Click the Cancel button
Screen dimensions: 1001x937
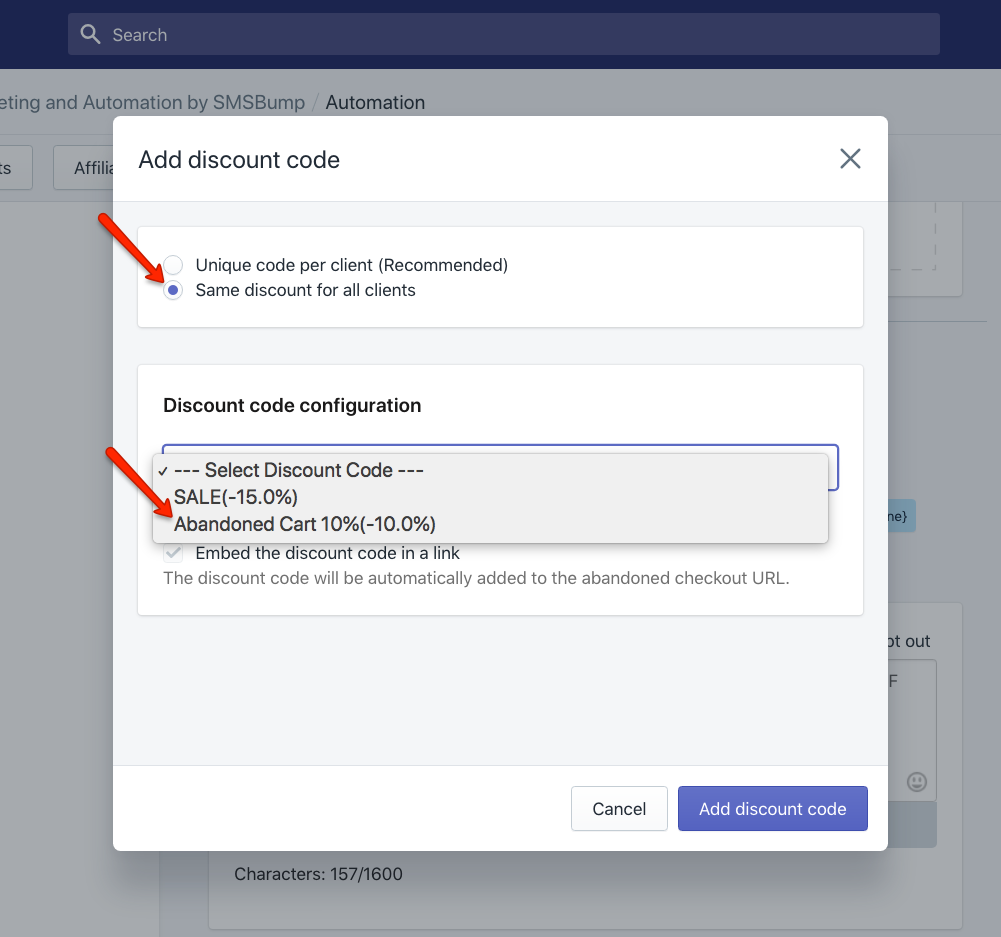point(619,809)
